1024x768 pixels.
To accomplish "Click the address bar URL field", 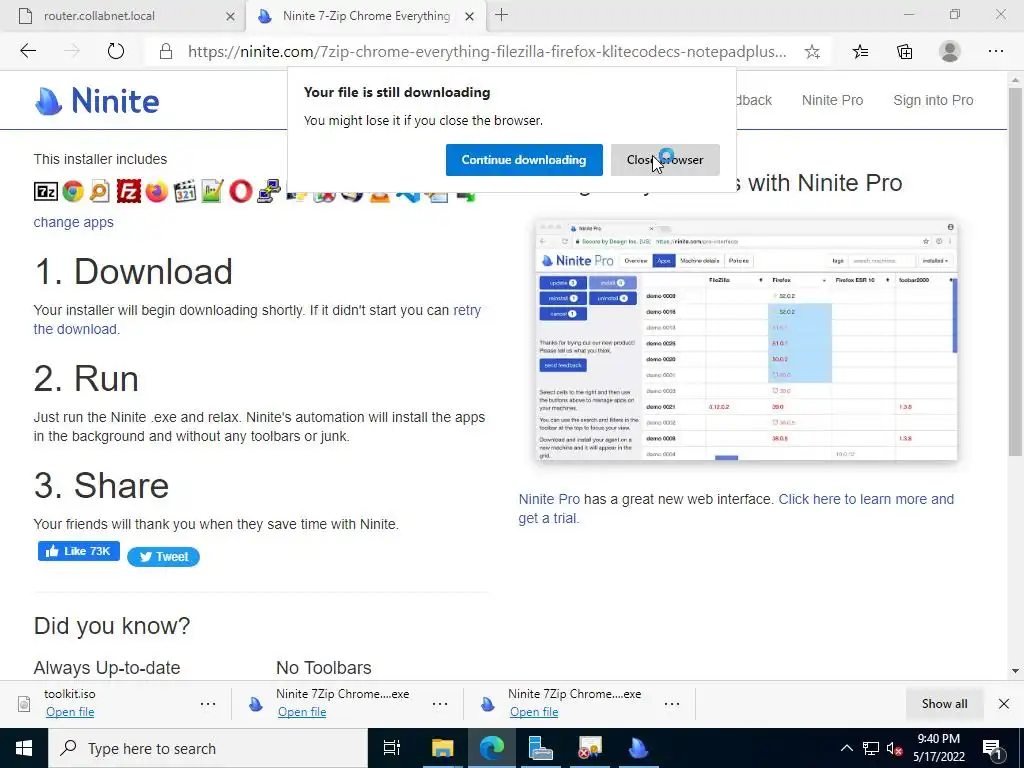I will pyautogui.click(x=487, y=52).
